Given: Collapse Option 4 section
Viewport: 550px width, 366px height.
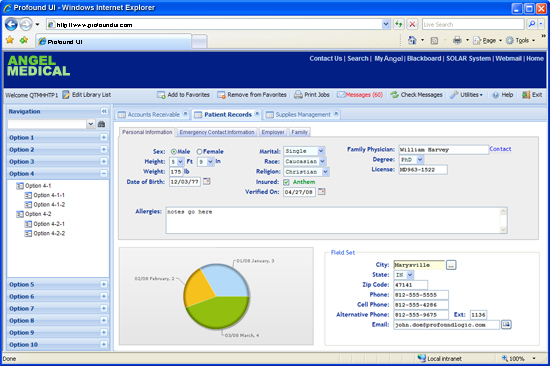Looking at the screenshot, I should (x=103, y=173).
